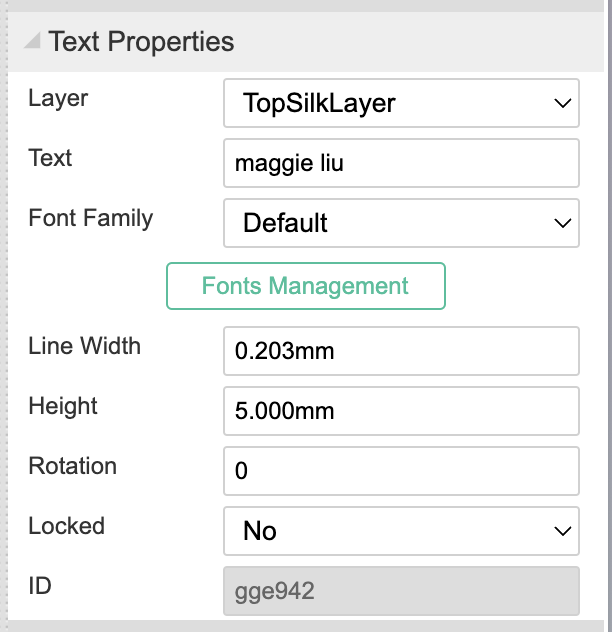Click the Font Family label
Viewport: 612px width, 632px height.
click(x=91, y=218)
